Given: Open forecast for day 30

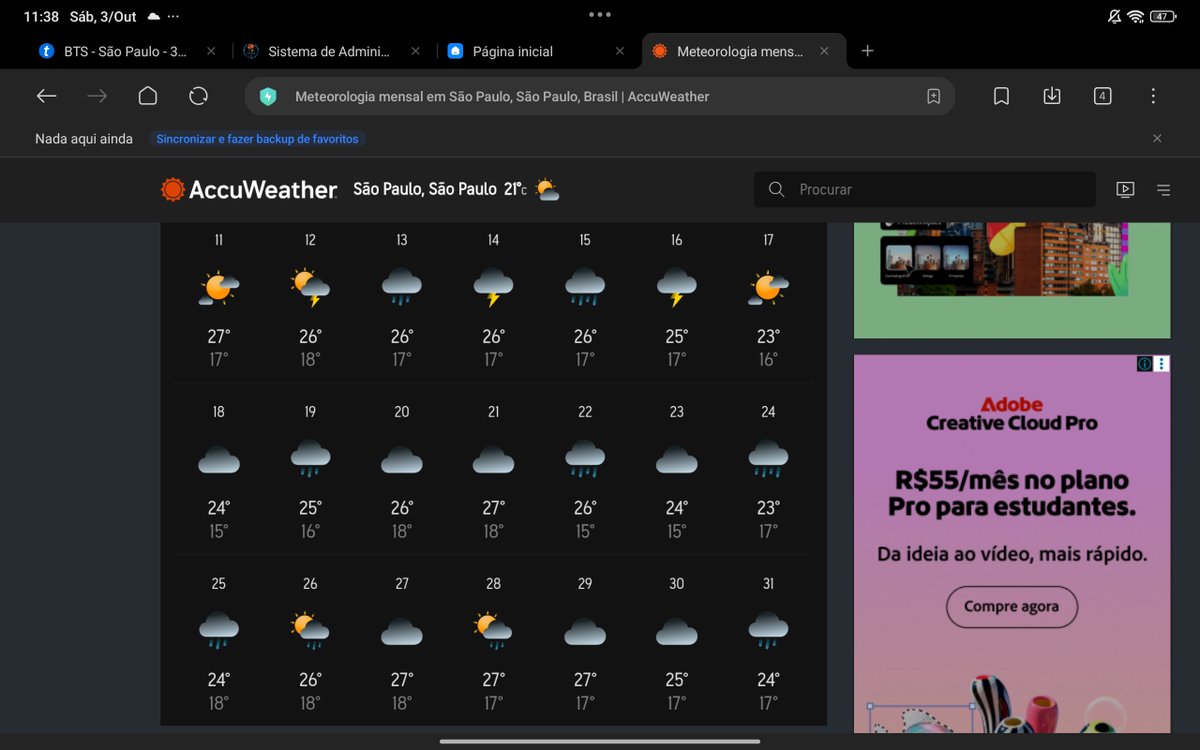Looking at the screenshot, I should tap(677, 642).
